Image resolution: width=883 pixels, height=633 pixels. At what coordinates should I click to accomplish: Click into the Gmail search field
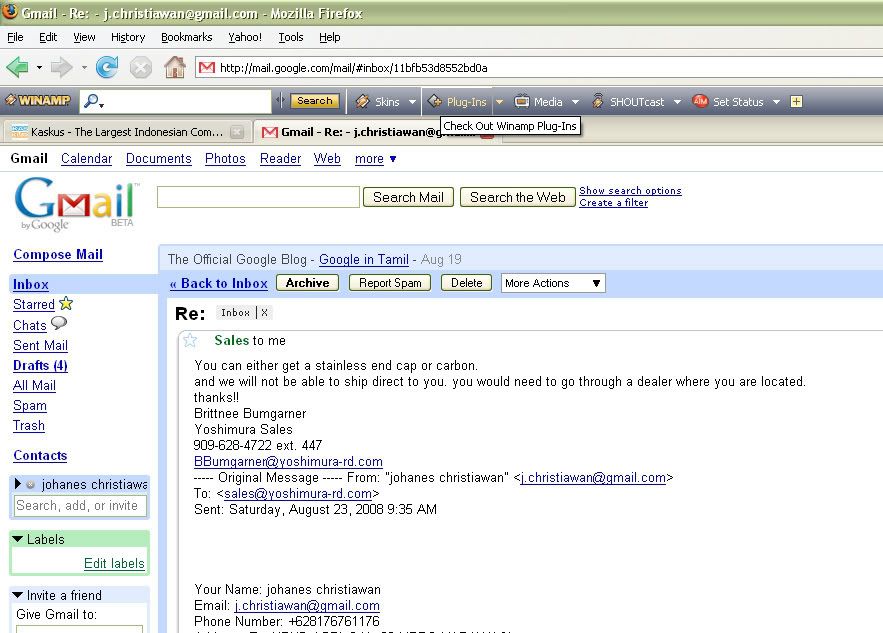point(258,197)
